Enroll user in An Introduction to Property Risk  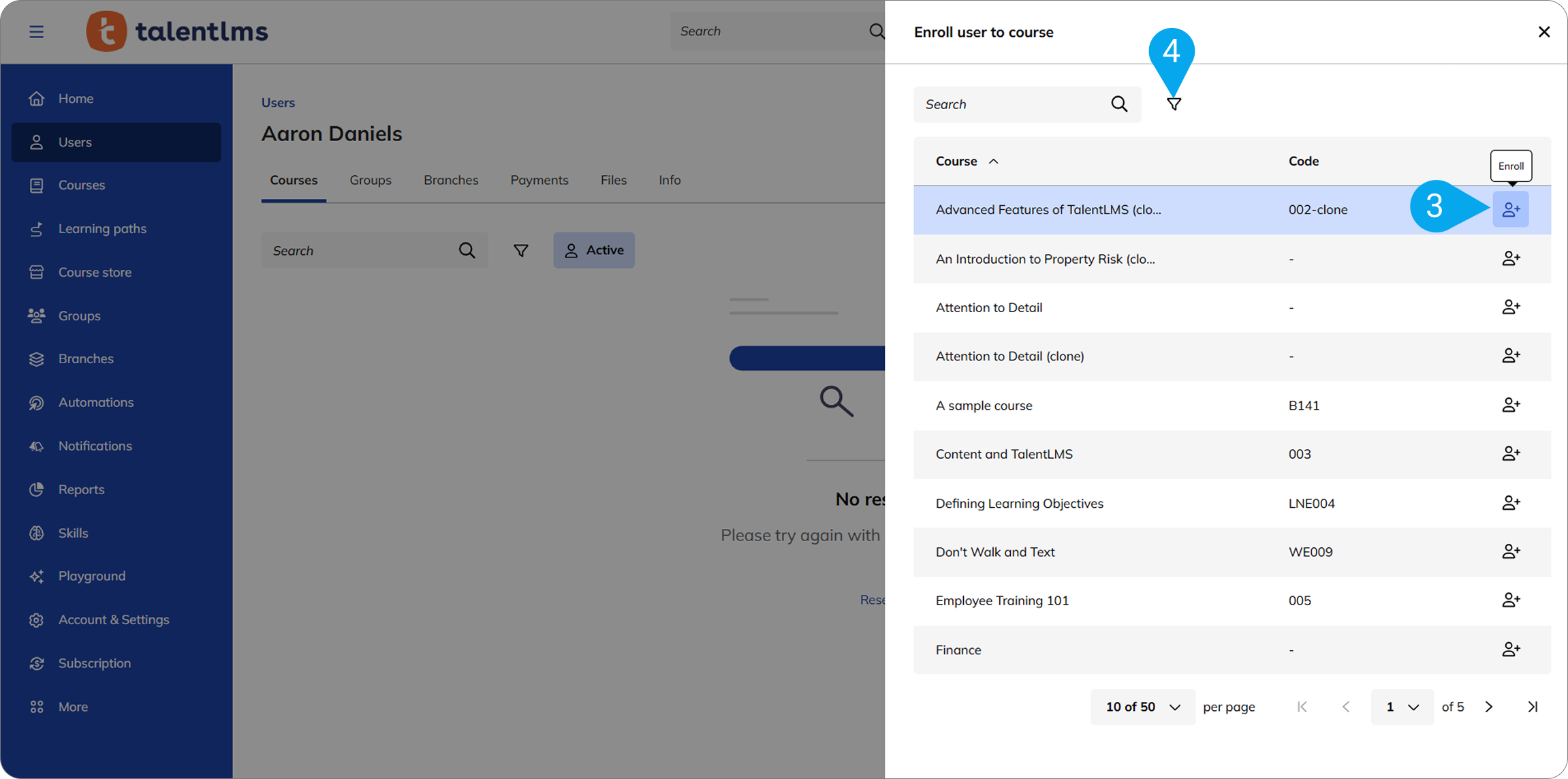[x=1511, y=259]
